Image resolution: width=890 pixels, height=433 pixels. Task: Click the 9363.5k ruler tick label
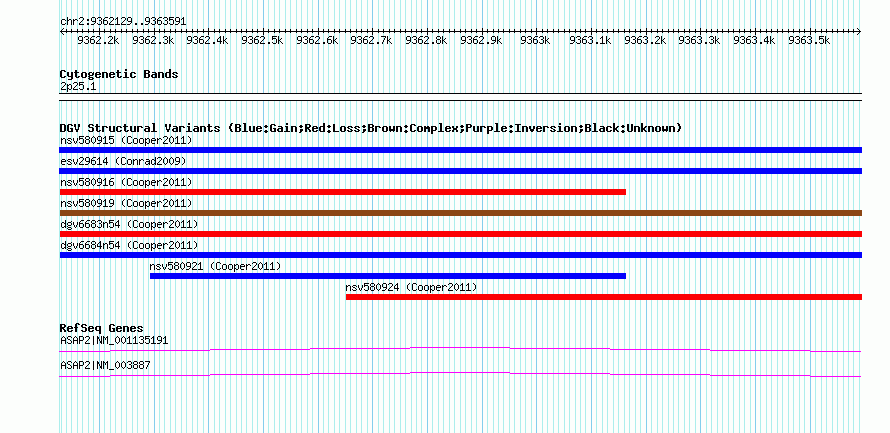pos(809,40)
